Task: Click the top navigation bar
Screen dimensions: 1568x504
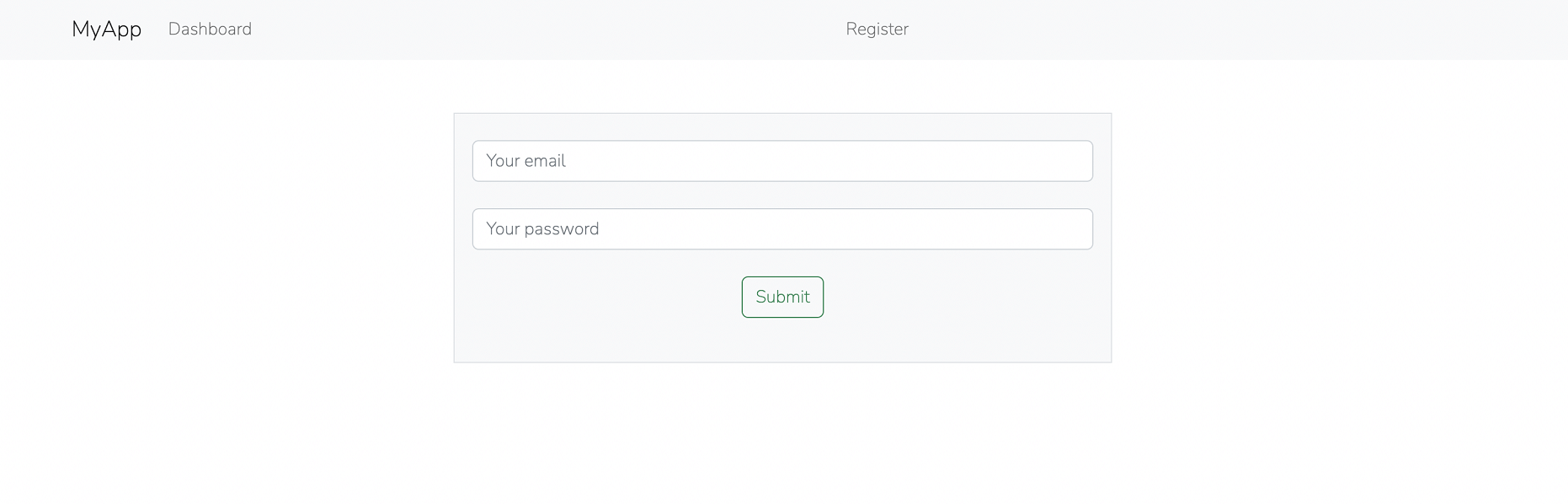Action: coord(505,29)
